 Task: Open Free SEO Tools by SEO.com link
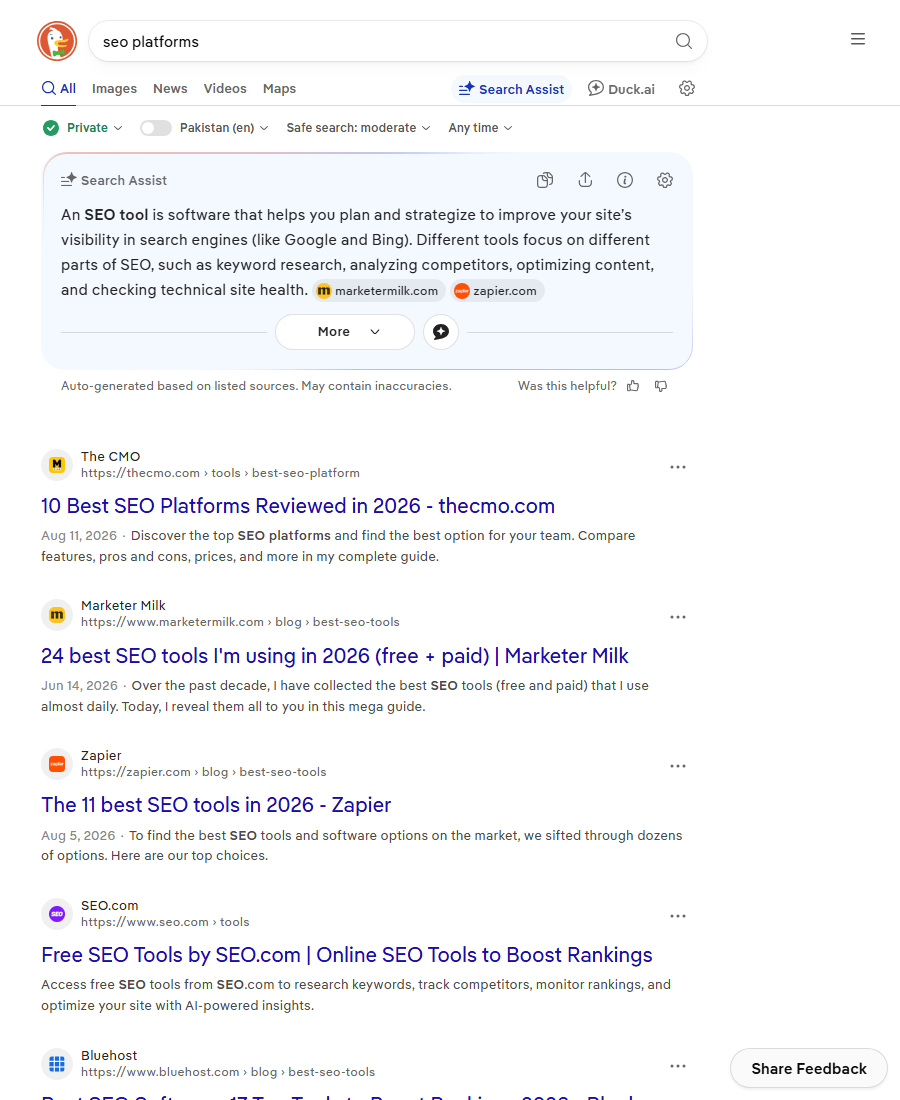tap(347, 955)
